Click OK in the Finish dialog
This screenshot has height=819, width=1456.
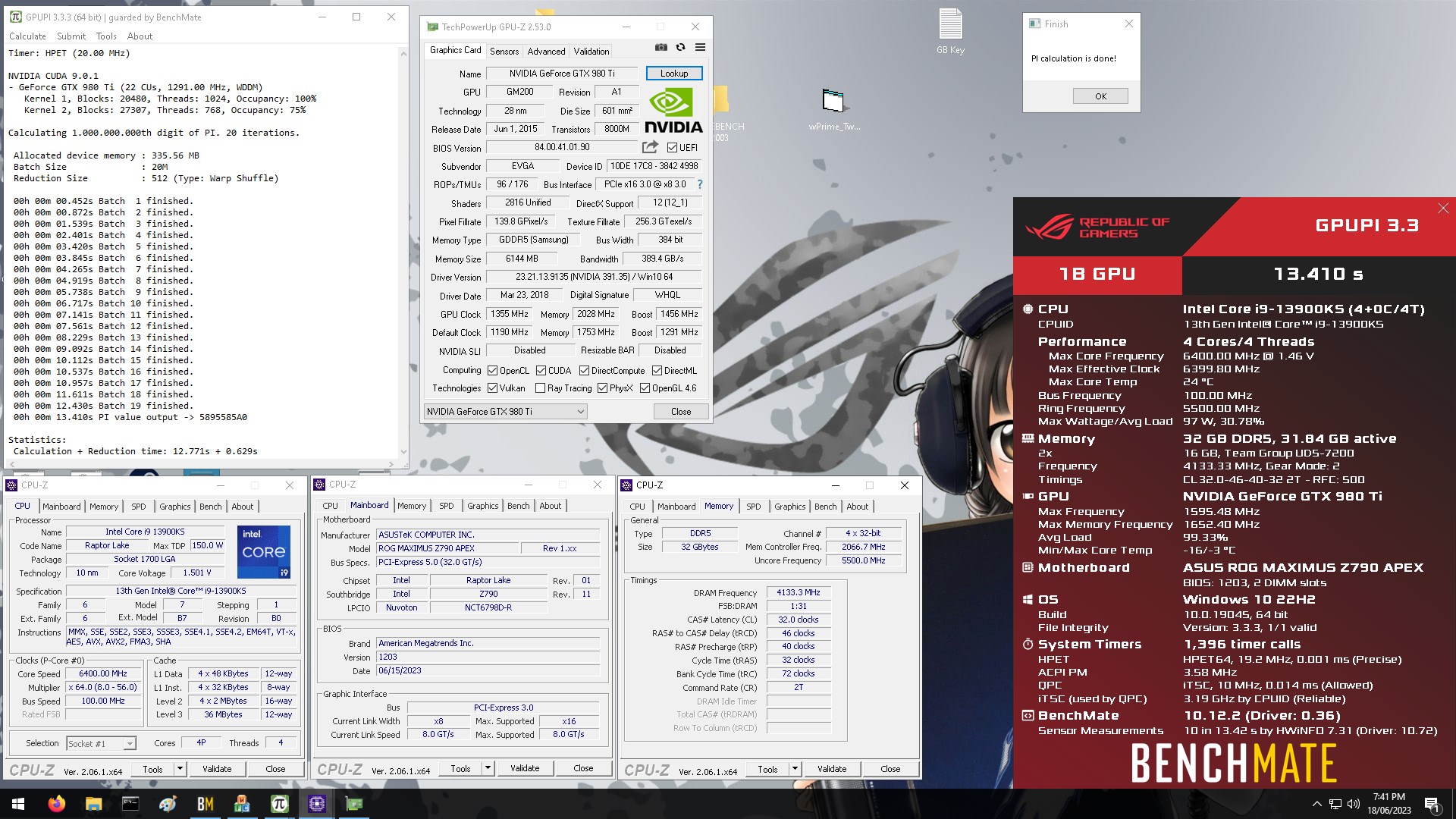pyautogui.click(x=1100, y=96)
